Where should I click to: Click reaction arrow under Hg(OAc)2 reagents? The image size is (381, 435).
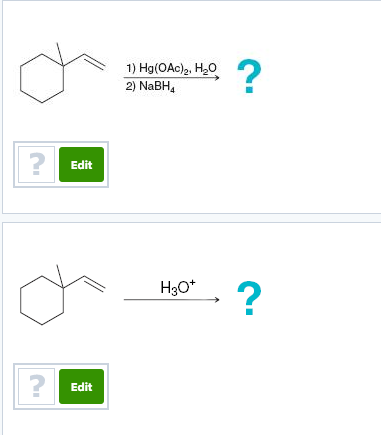pyautogui.click(x=171, y=78)
